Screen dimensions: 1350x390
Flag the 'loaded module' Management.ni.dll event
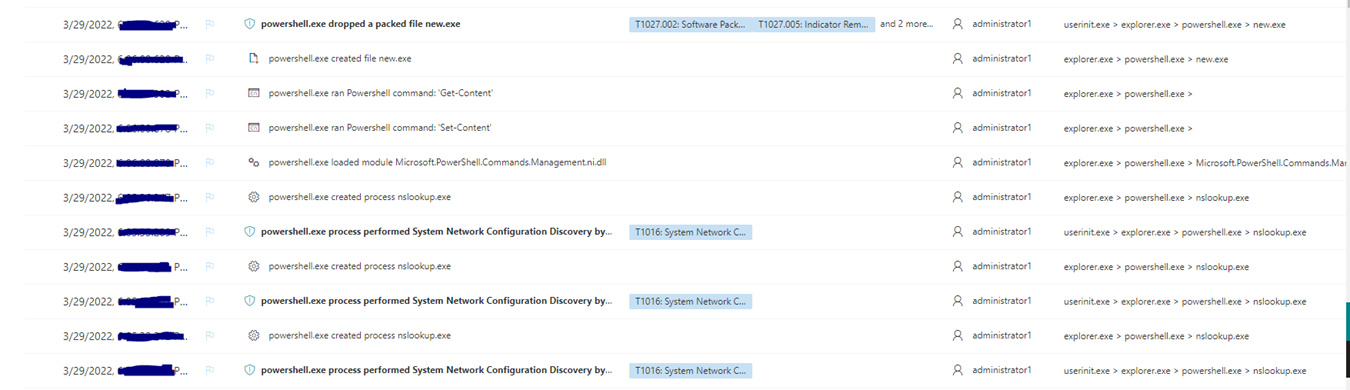(210, 163)
